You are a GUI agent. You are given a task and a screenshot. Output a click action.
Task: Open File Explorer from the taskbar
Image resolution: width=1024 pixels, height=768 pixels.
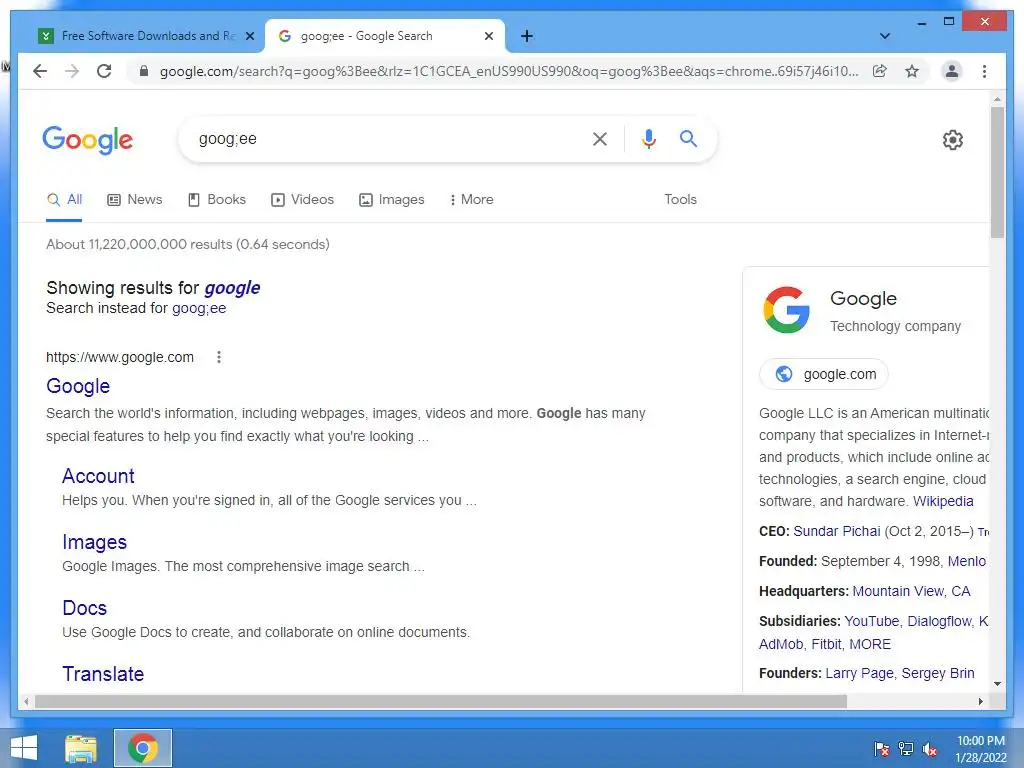click(x=81, y=748)
